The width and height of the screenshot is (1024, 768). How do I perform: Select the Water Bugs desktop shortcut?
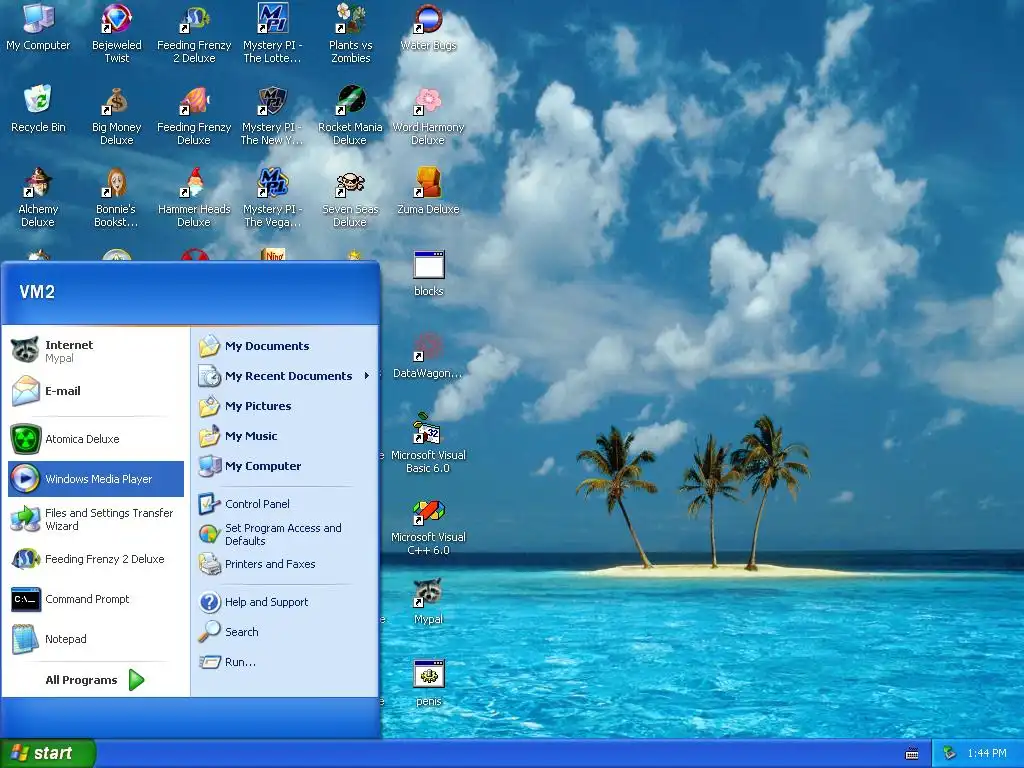coord(428,27)
